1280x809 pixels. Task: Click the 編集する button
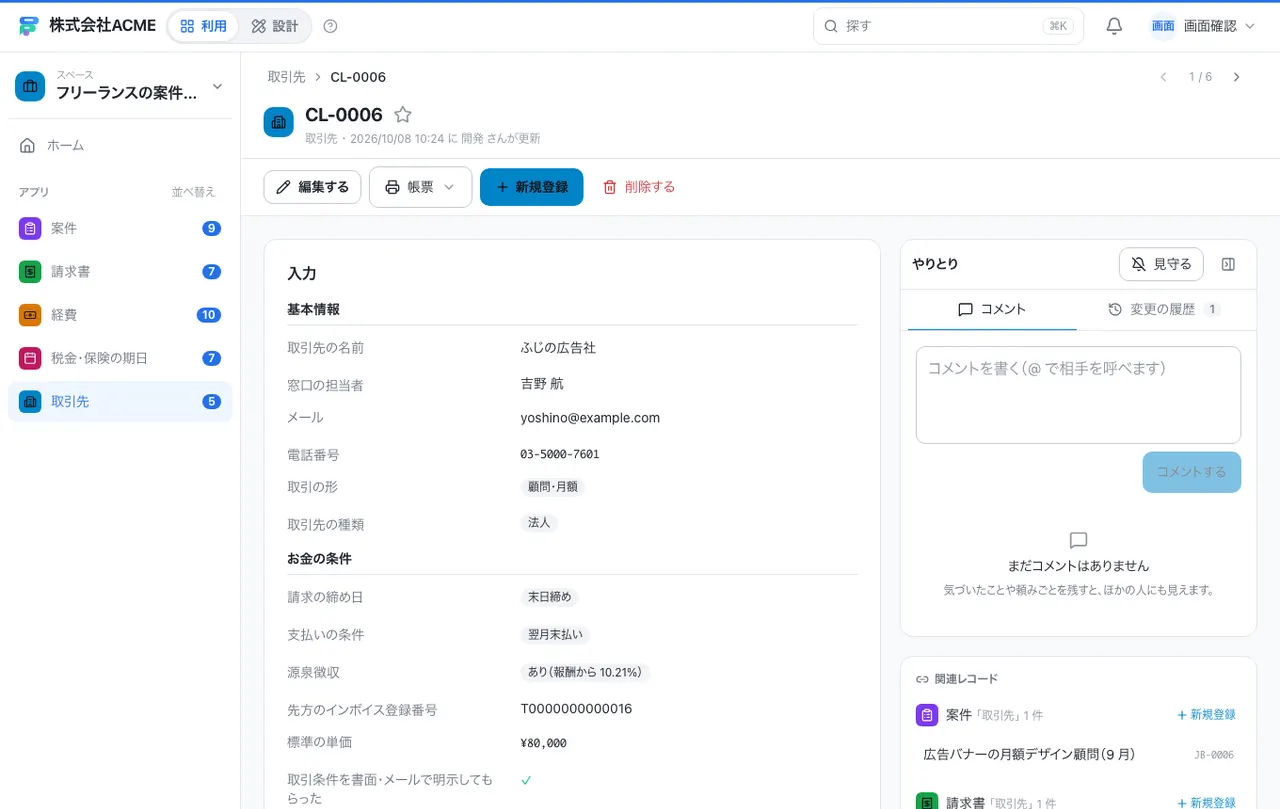[312, 187]
